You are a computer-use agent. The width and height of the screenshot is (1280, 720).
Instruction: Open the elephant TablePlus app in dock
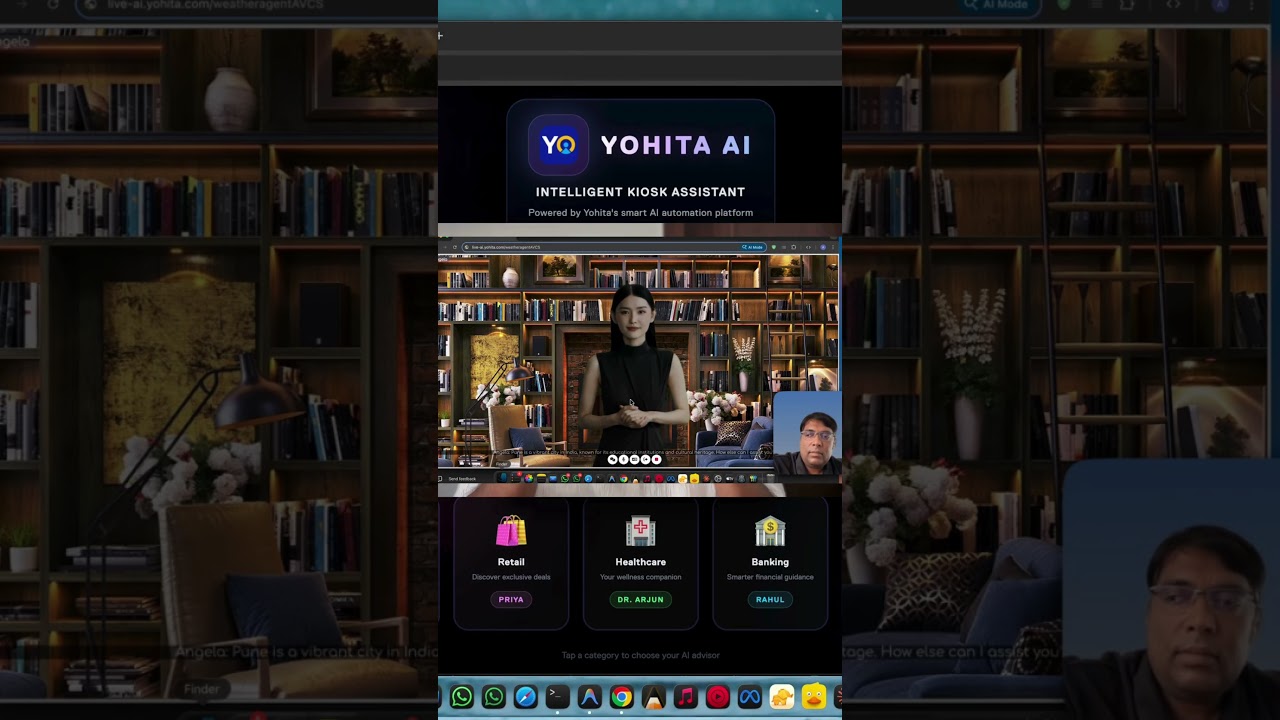point(782,697)
